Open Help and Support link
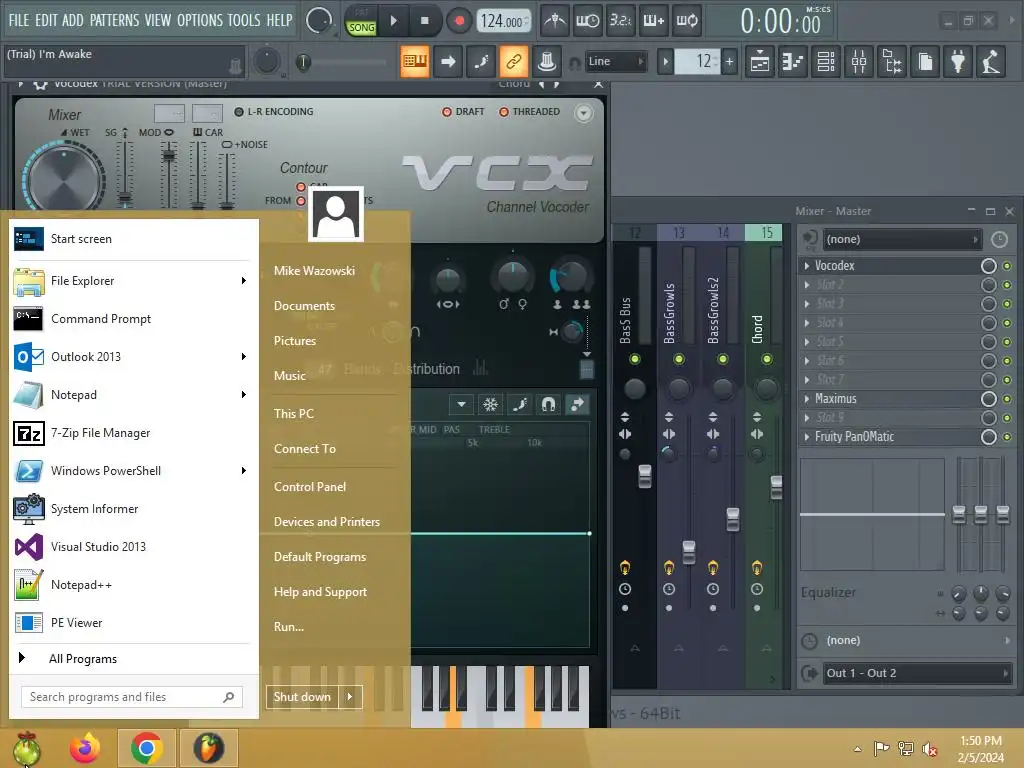 point(320,592)
